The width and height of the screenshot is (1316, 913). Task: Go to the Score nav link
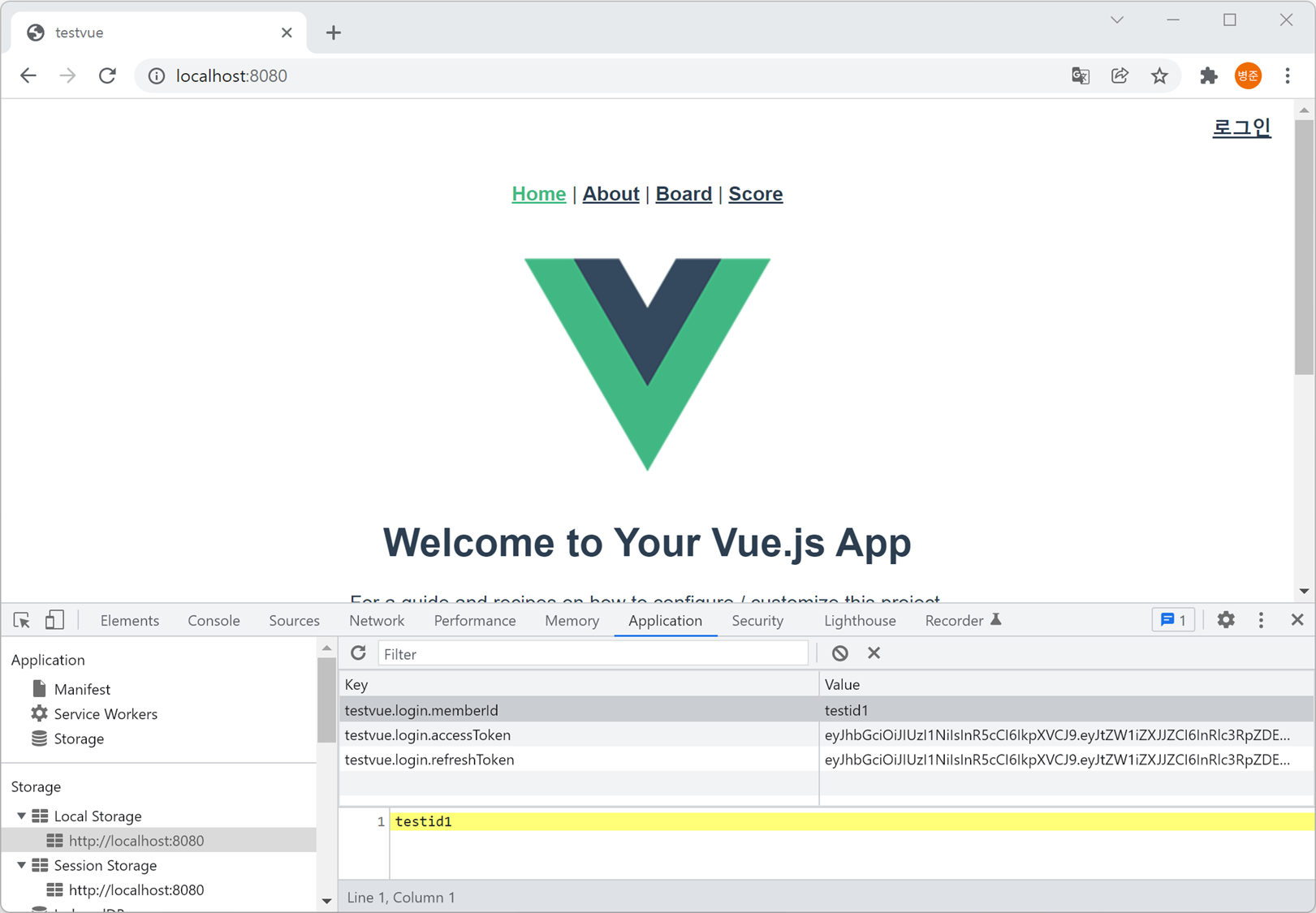755,194
